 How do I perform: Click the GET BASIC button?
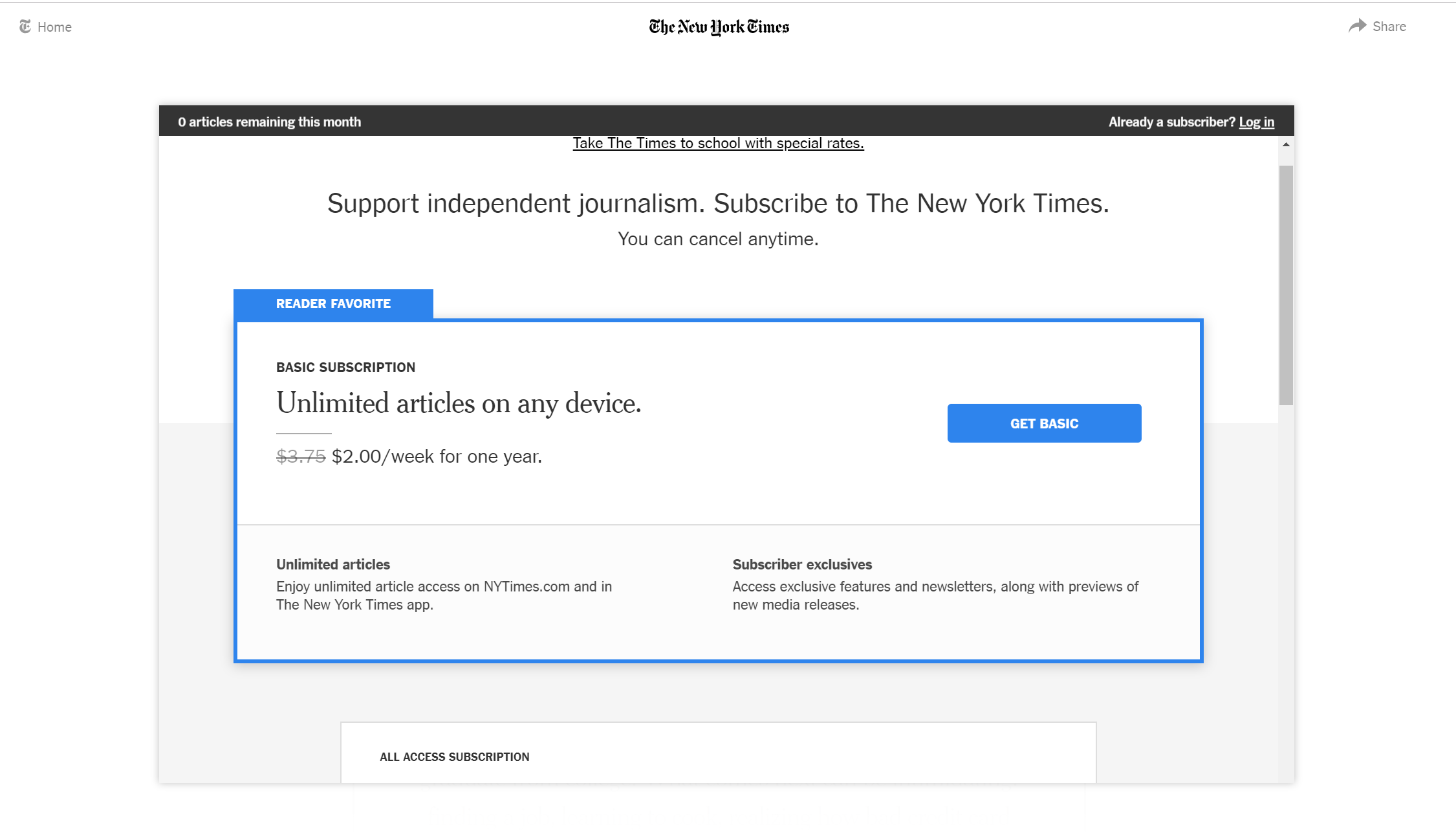click(x=1044, y=423)
